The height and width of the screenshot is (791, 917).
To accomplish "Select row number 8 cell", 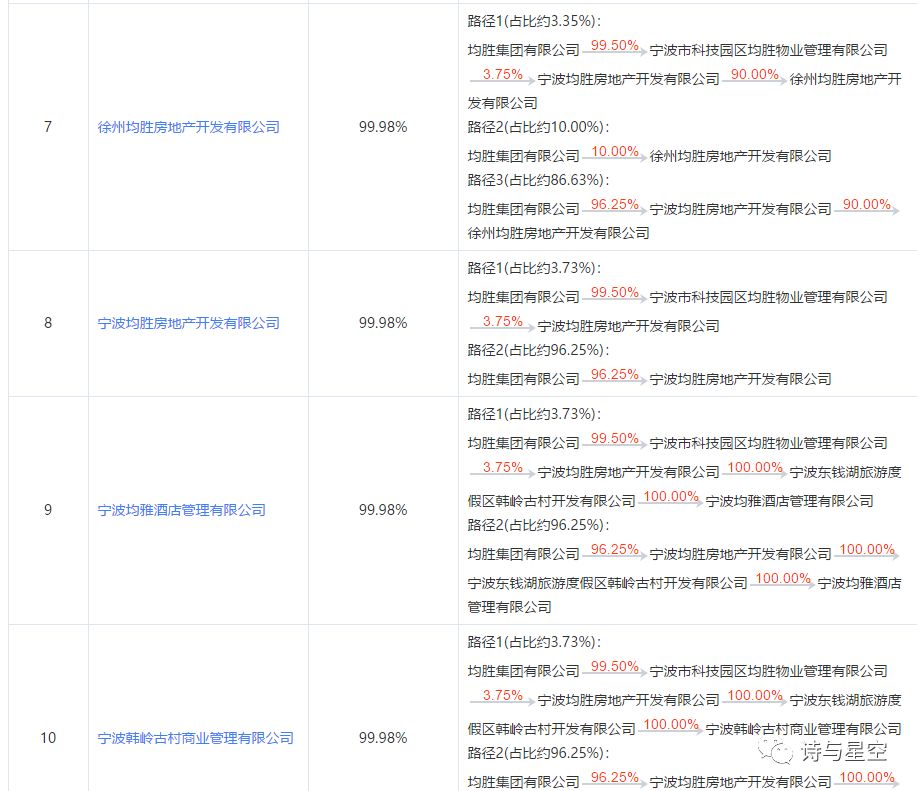I will (x=48, y=323).
